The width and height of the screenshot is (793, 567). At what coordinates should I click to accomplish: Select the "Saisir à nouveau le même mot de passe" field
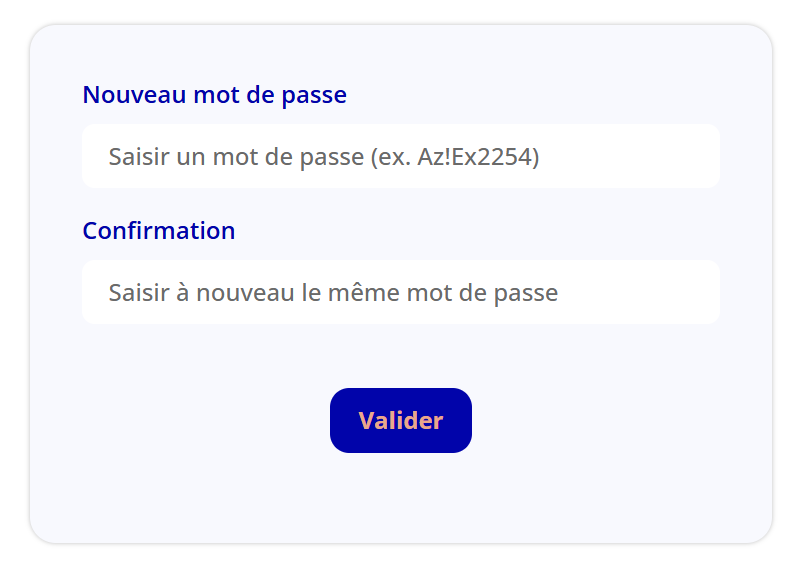(x=400, y=292)
